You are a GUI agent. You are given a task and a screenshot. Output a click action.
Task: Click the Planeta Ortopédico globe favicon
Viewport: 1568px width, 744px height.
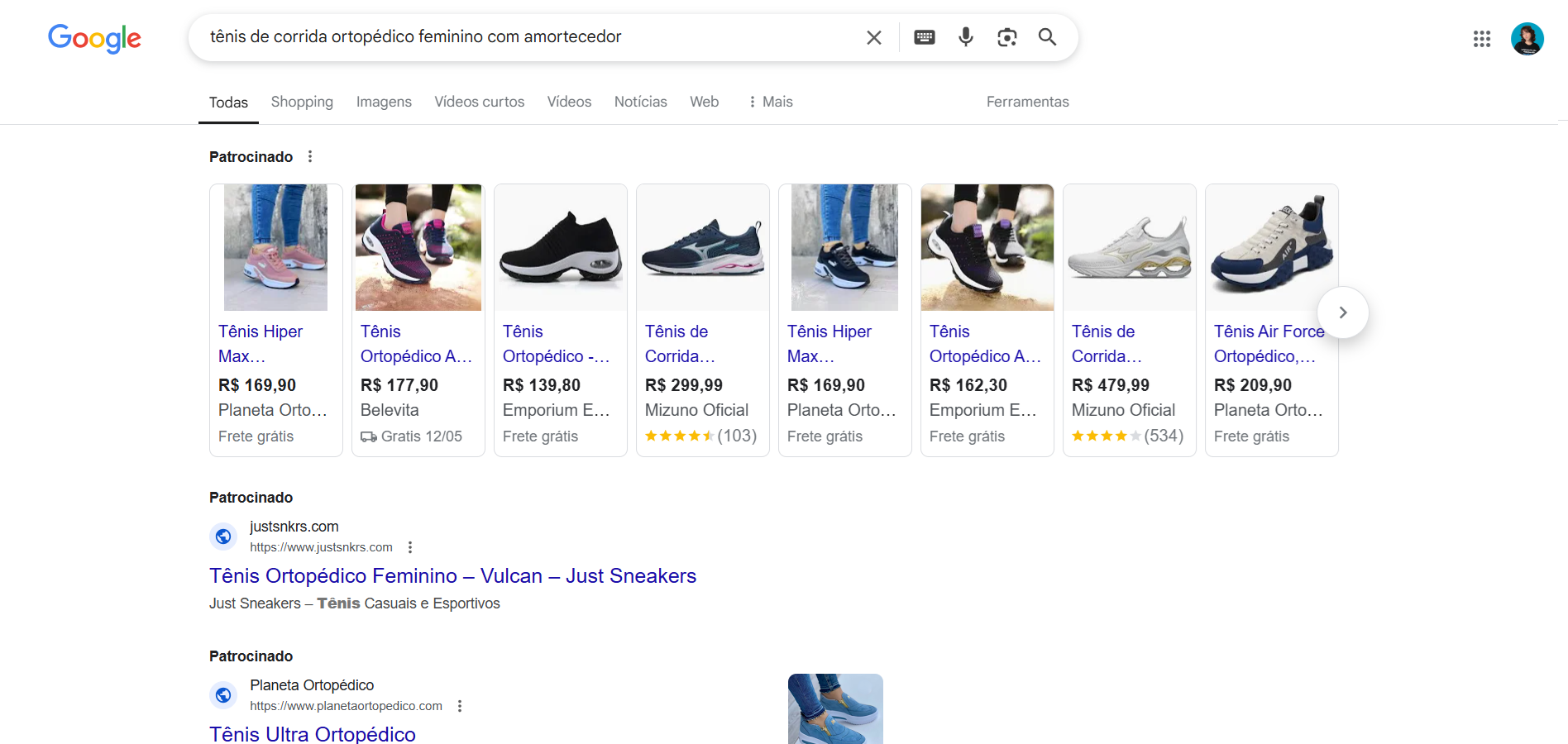[223, 695]
